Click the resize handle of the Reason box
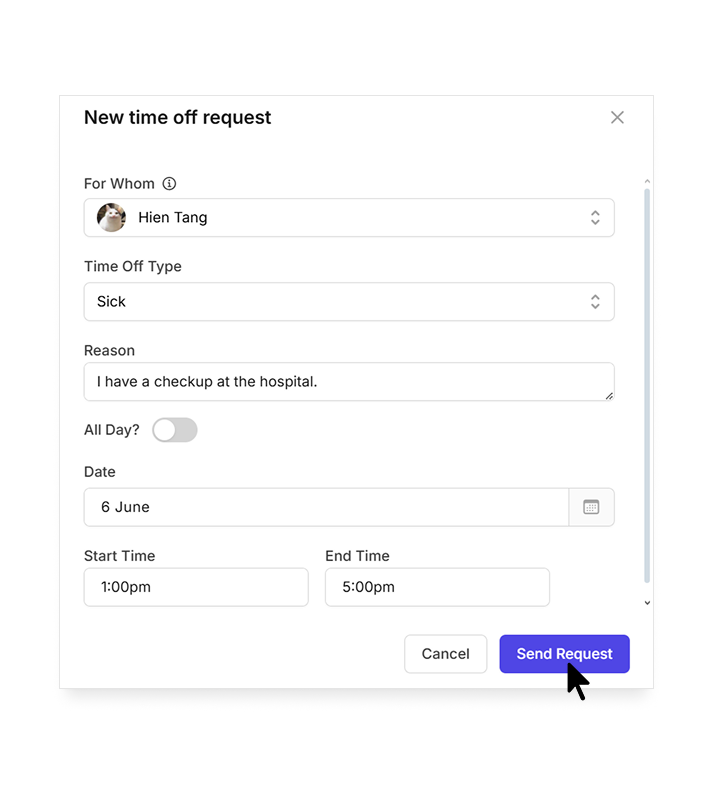Viewport: 714px width, 800px height. 609,396
